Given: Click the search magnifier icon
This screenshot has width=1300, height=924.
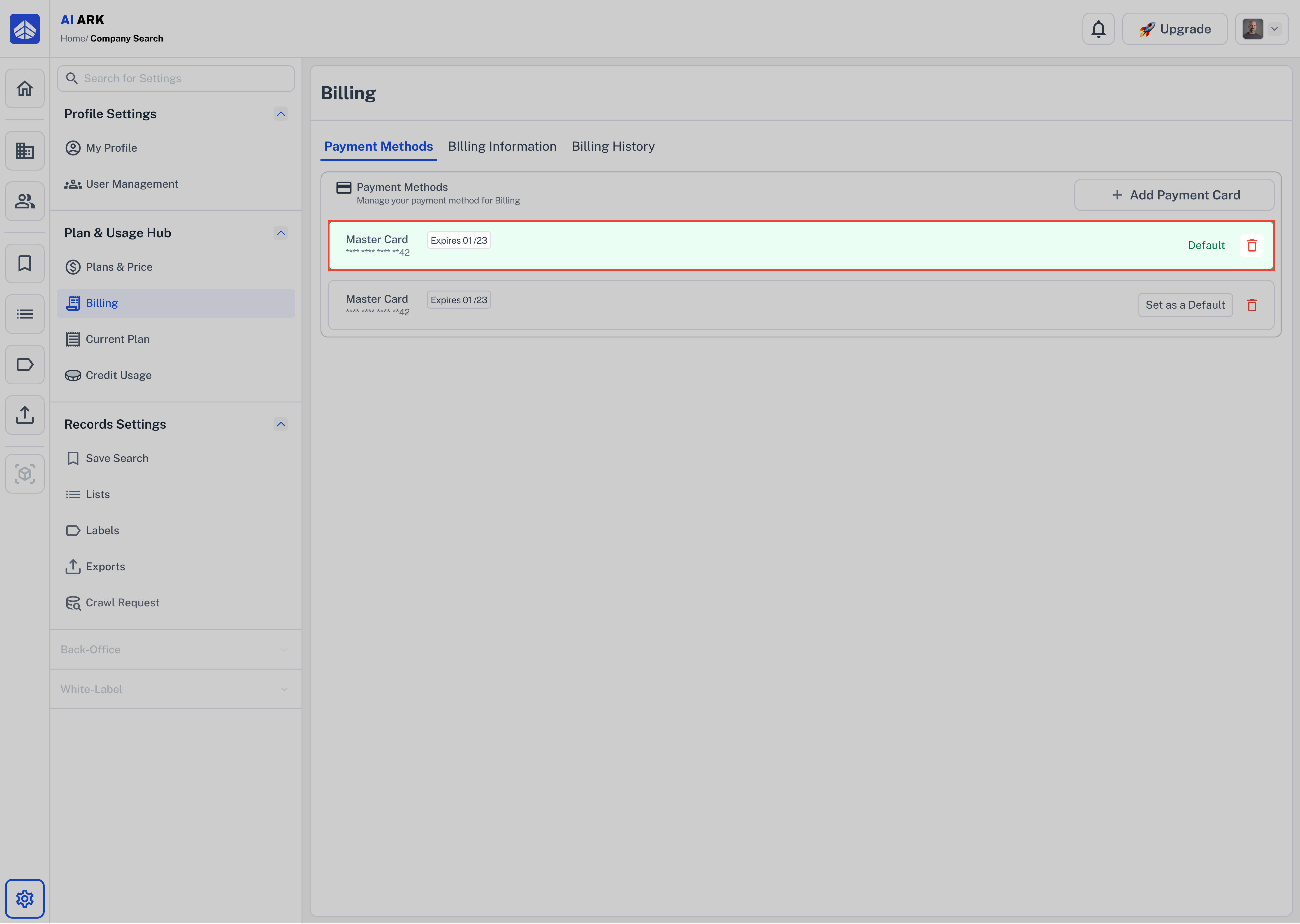Looking at the screenshot, I should [72, 79].
